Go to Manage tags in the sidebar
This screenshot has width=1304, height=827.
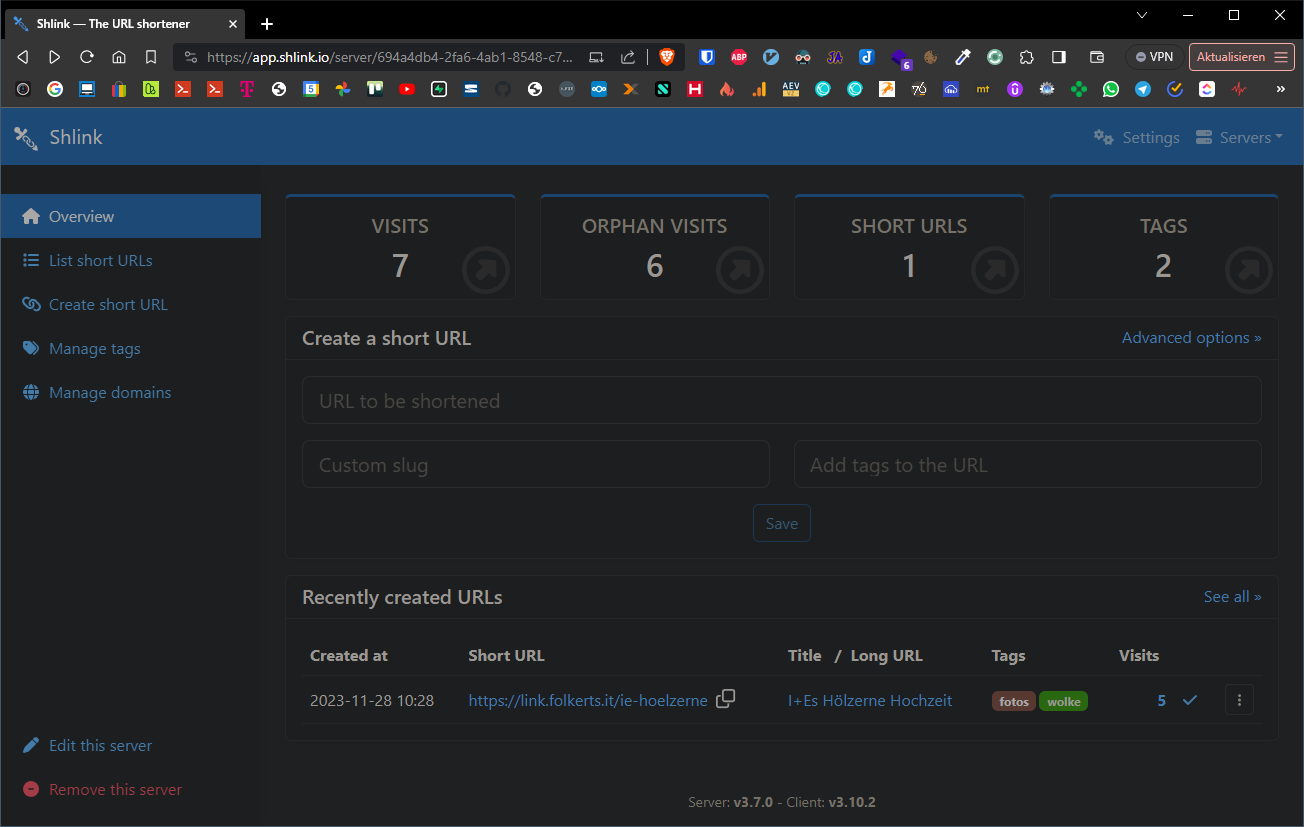[94, 349]
